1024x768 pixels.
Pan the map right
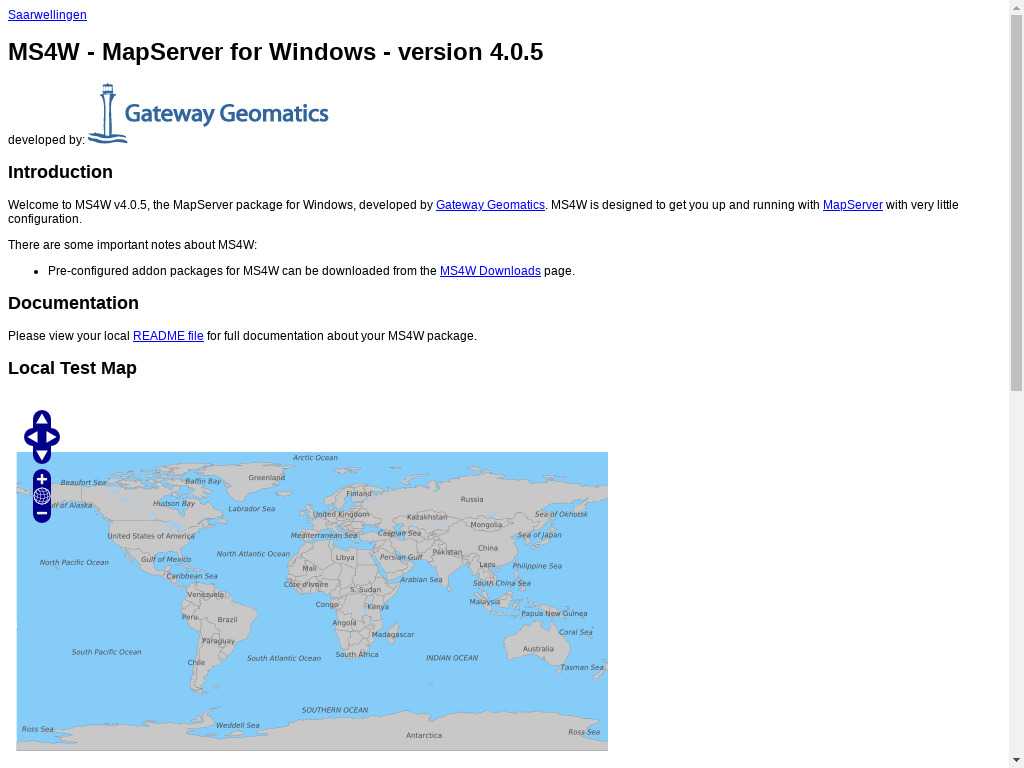click(51, 437)
